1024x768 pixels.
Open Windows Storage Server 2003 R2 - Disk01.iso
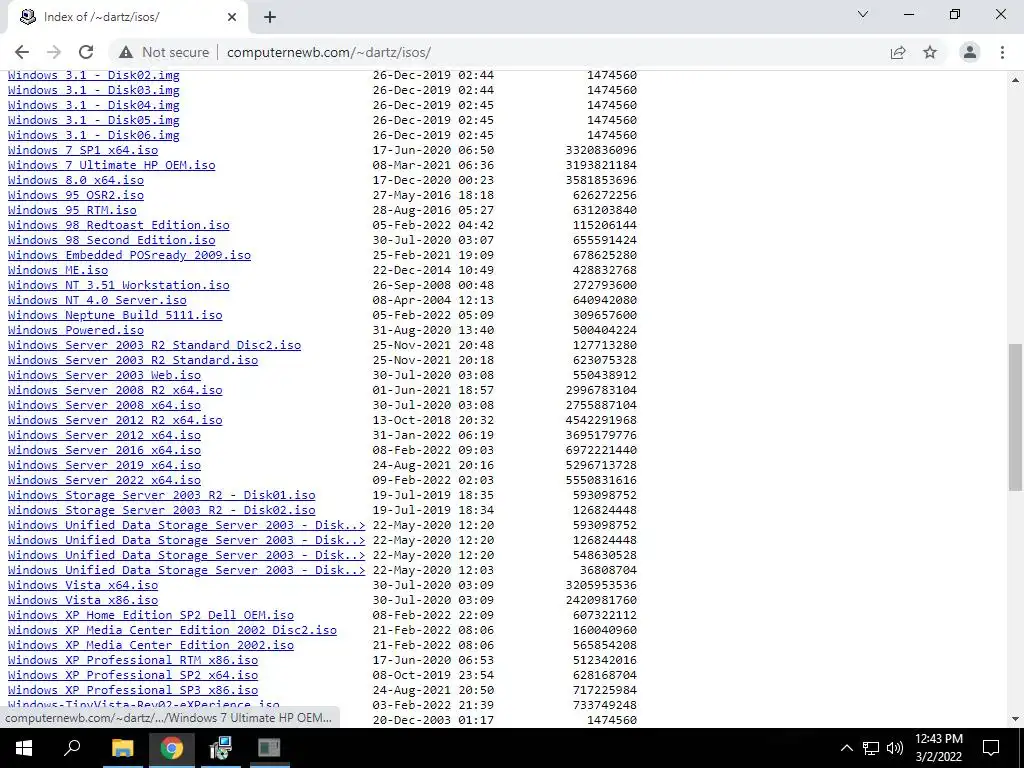pyautogui.click(x=161, y=496)
